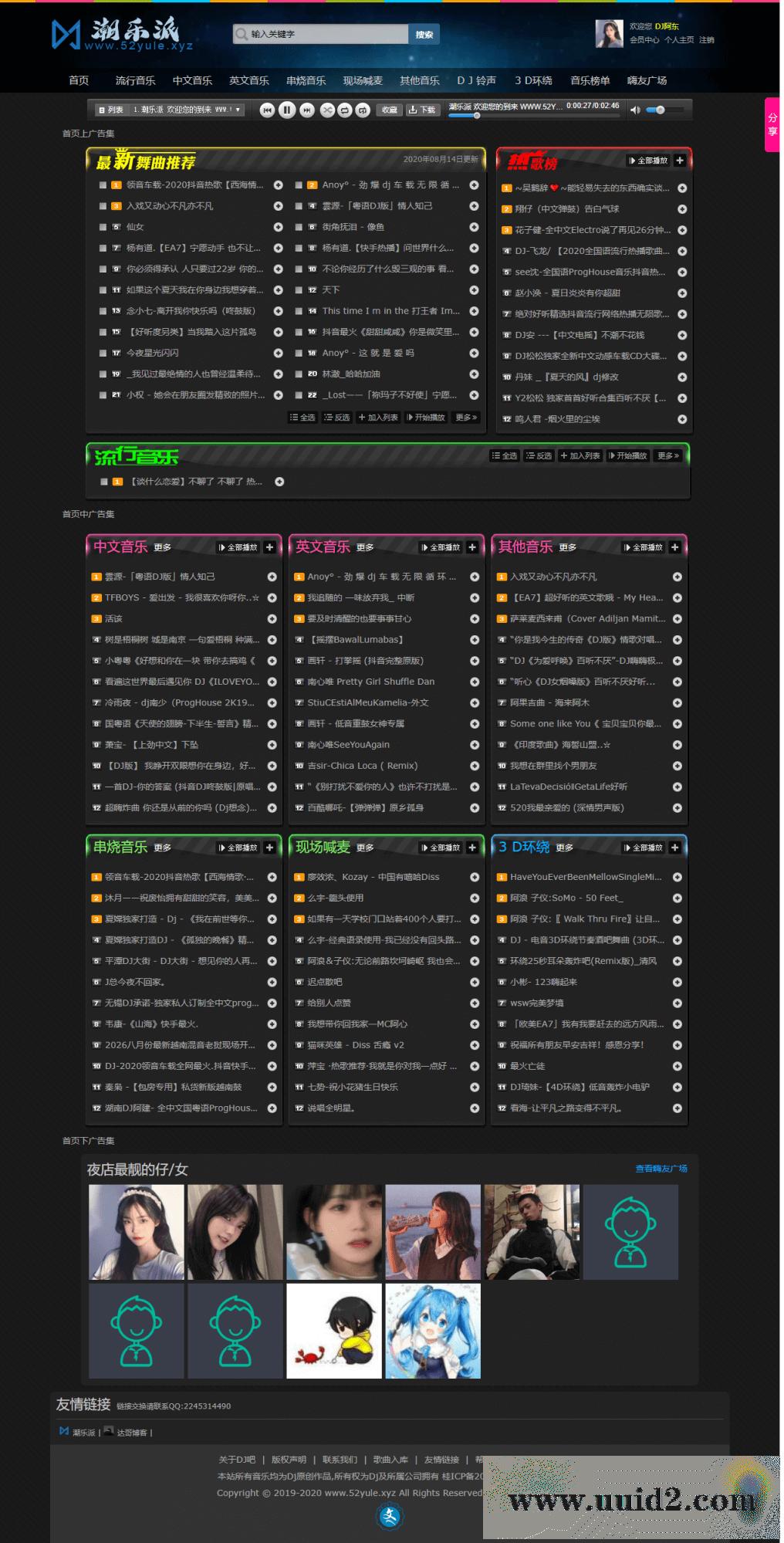Screen dimensions: 784x1543
Task: Go to 音乐榜单 in the nav bar
Action: pos(590,80)
